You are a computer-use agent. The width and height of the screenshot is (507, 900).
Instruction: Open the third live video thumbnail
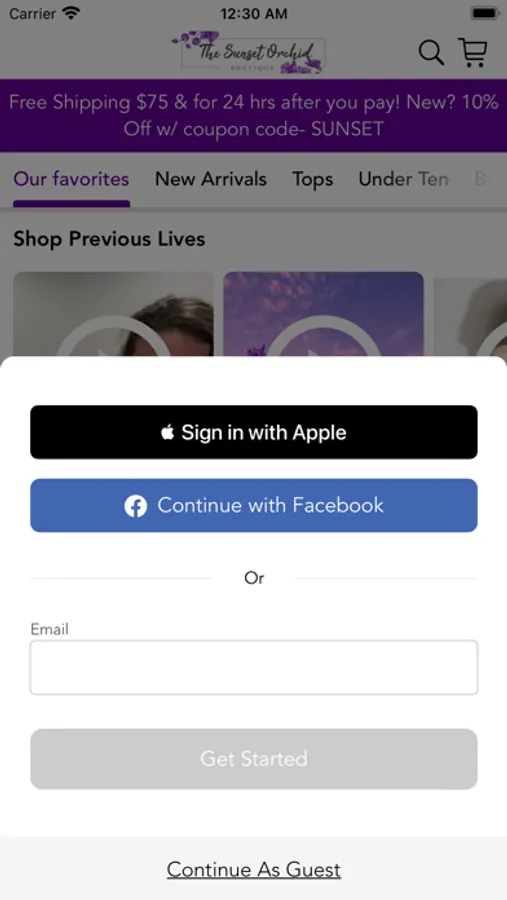click(x=470, y=317)
